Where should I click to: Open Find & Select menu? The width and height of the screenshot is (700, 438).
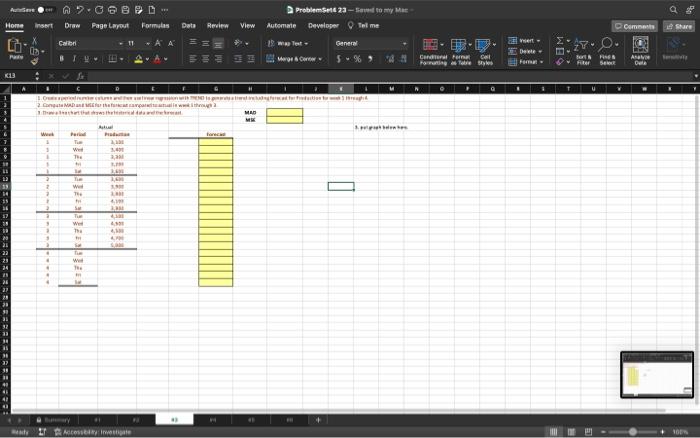pyautogui.click(x=608, y=52)
